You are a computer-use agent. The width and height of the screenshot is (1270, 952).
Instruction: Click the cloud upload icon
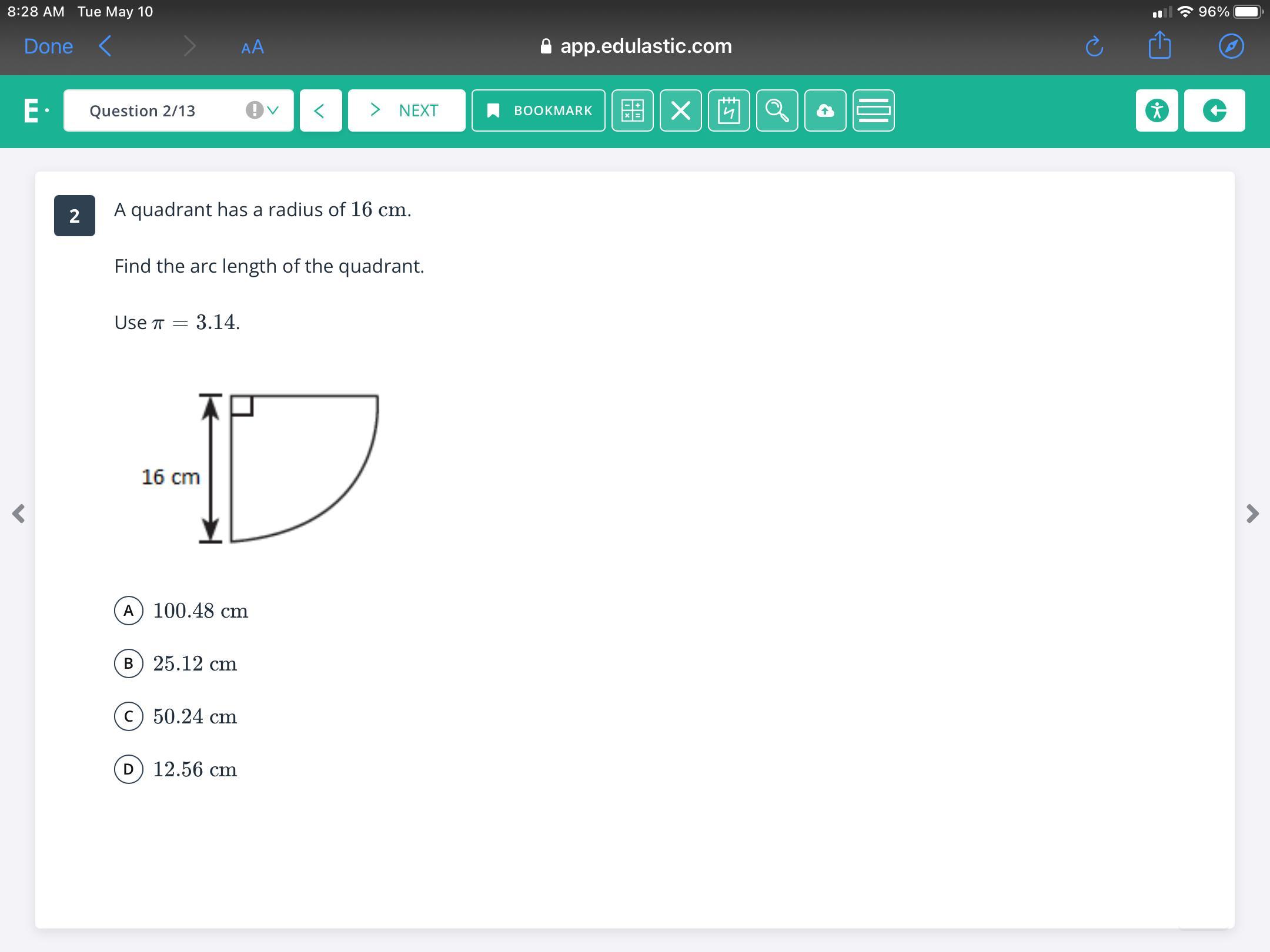click(825, 110)
